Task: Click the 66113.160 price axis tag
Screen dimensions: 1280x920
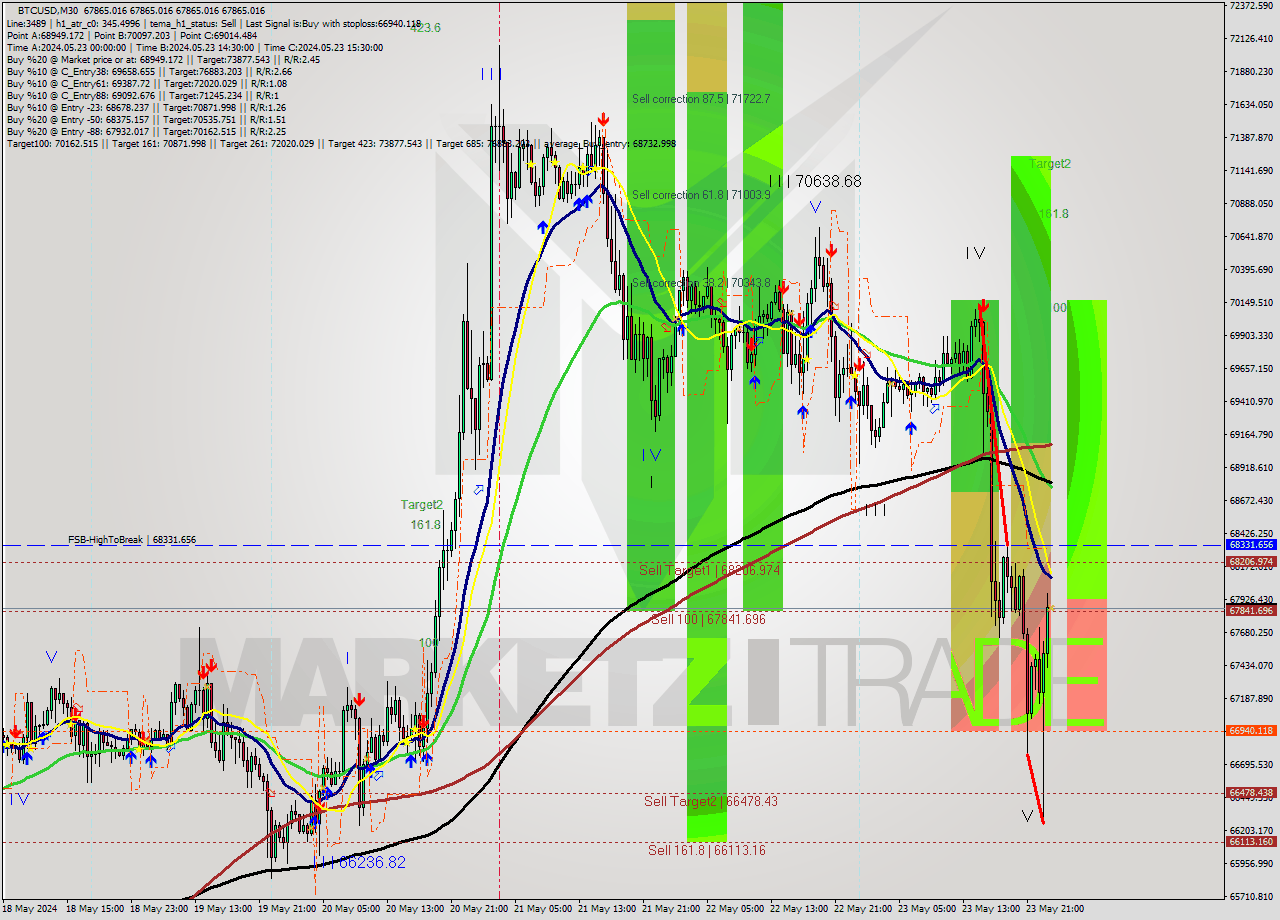Action: [1250, 842]
